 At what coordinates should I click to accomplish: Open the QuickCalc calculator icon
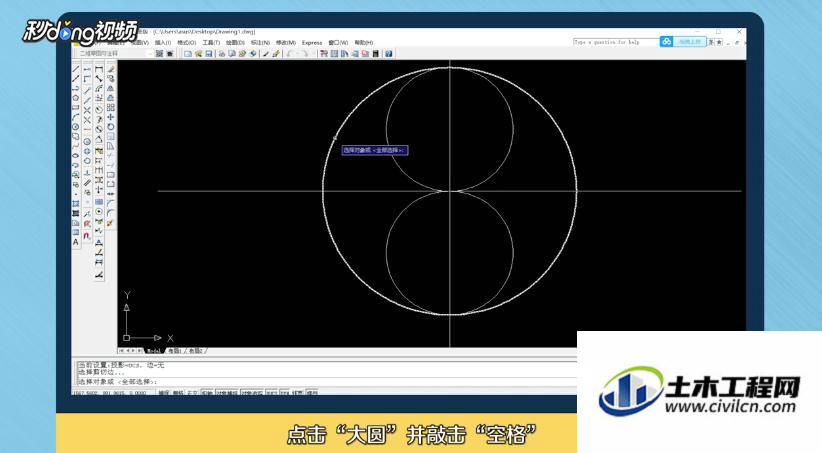tap(376, 53)
